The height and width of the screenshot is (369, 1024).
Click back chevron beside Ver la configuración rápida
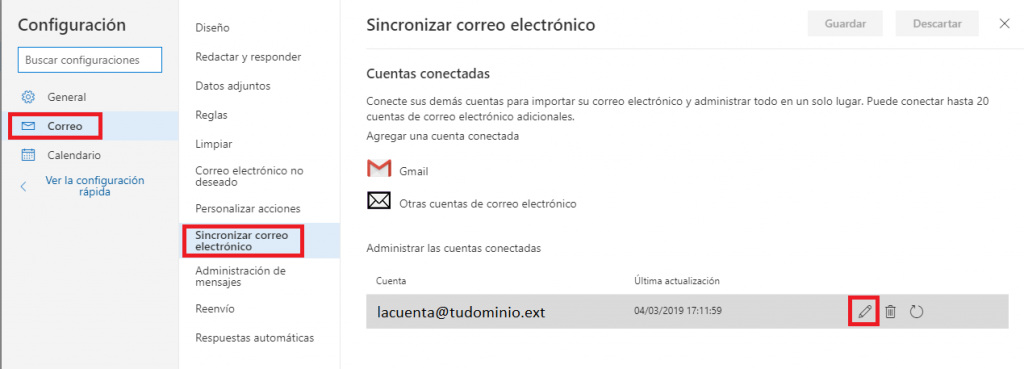(24, 187)
